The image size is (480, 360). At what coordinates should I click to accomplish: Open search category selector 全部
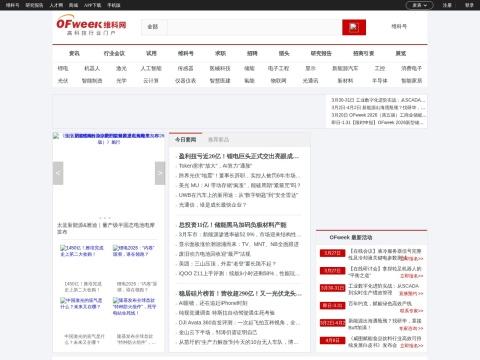tap(153, 27)
